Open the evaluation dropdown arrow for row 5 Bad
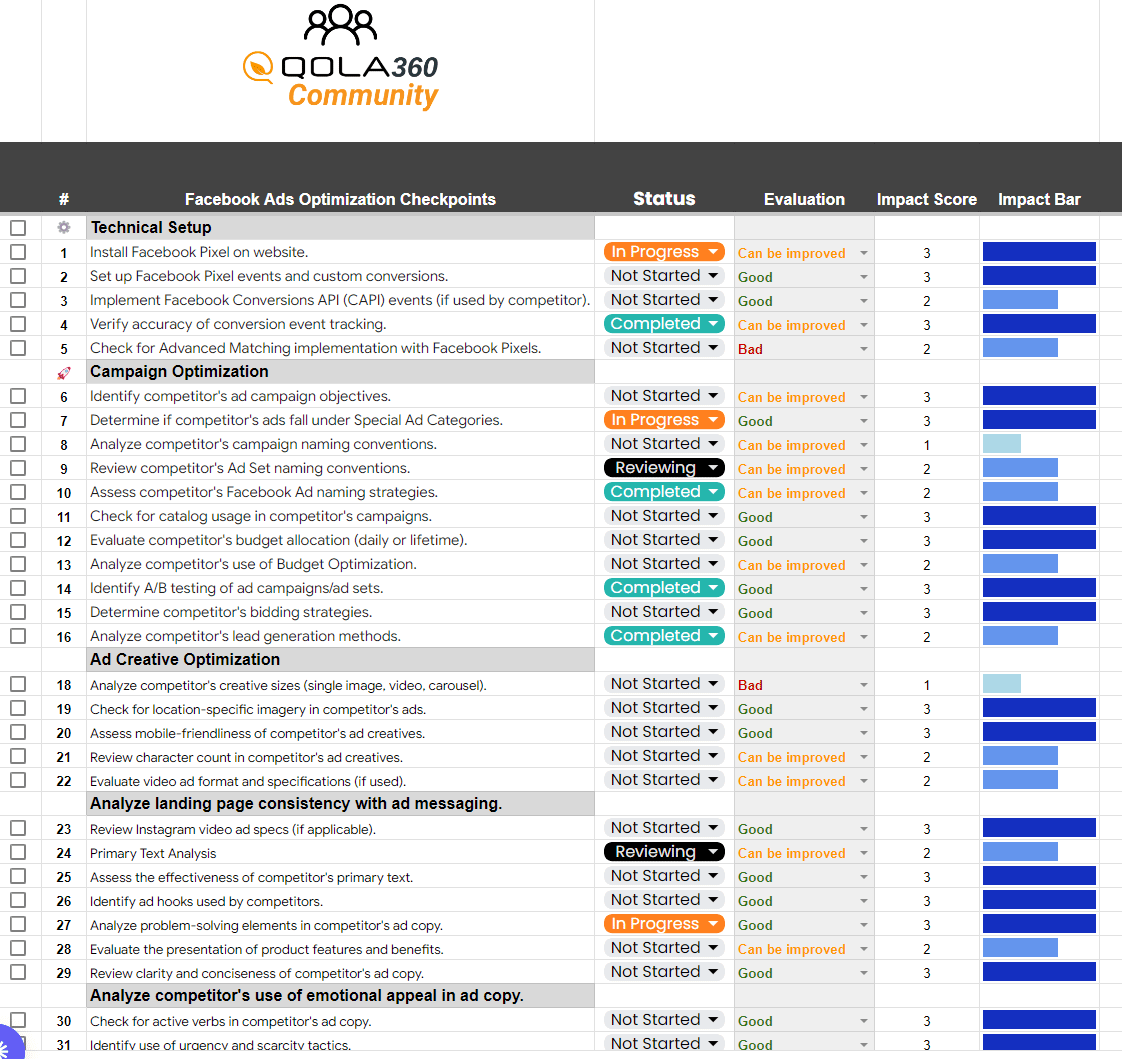The image size is (1122, 1059). (x=864, y=349)
